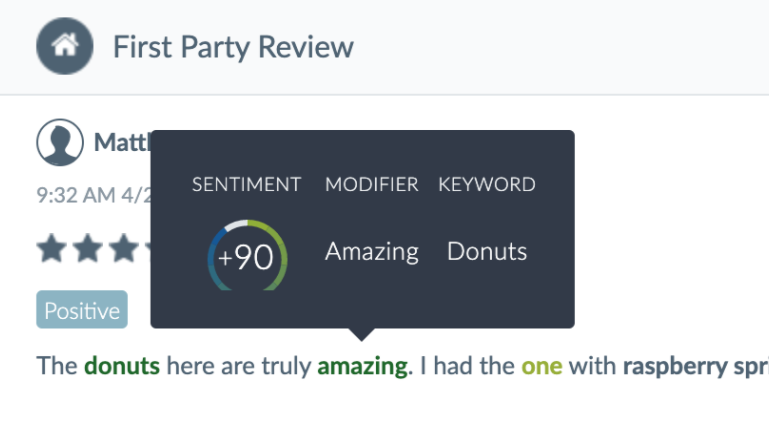
Task: Click the first rating star
Action: [51, 248]
